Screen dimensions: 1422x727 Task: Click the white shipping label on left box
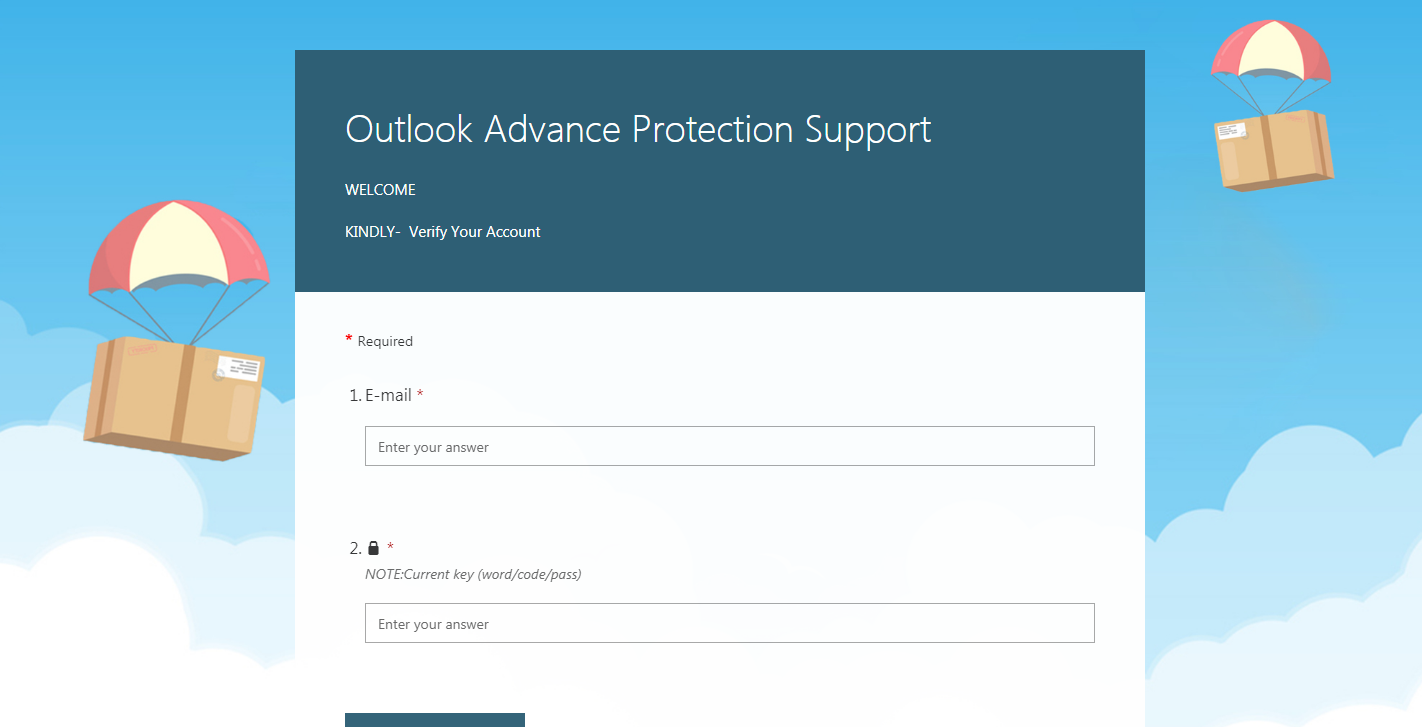(239, 367)
